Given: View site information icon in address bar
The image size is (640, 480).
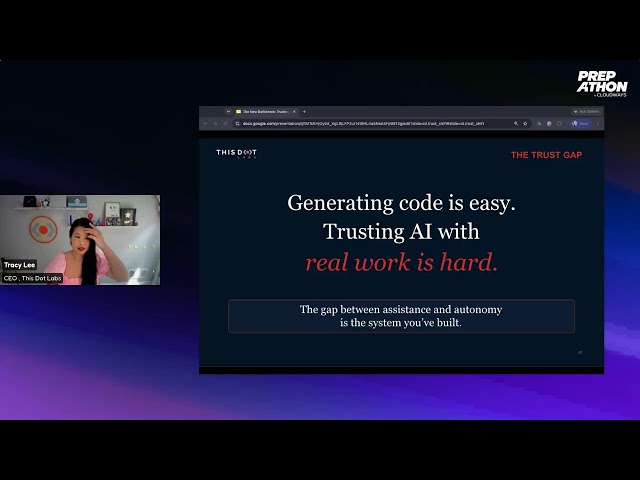Looking at the screenshot, I should (x=238, y=123).
